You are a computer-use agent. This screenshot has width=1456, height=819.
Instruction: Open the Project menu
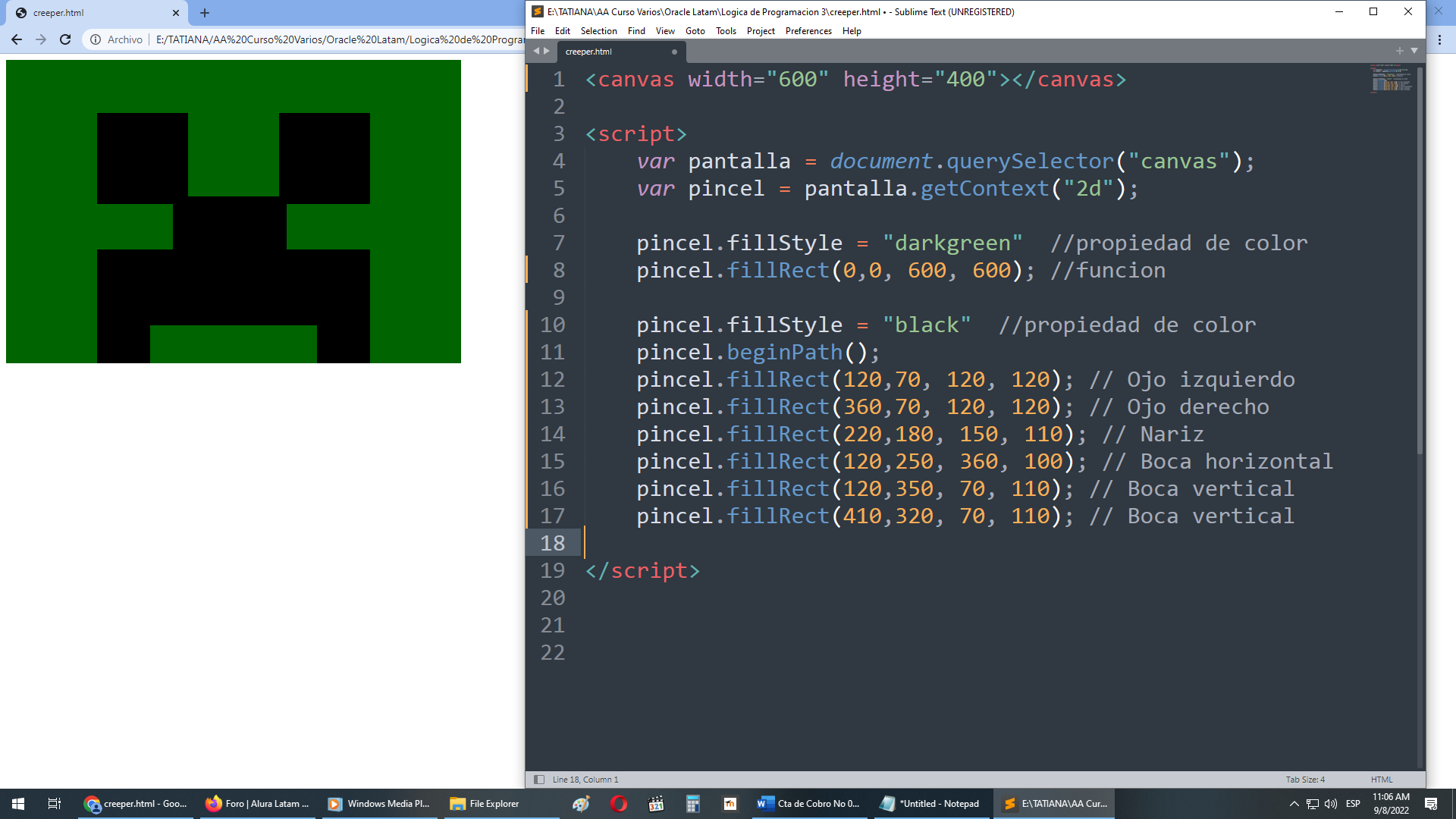click(761, 31)
